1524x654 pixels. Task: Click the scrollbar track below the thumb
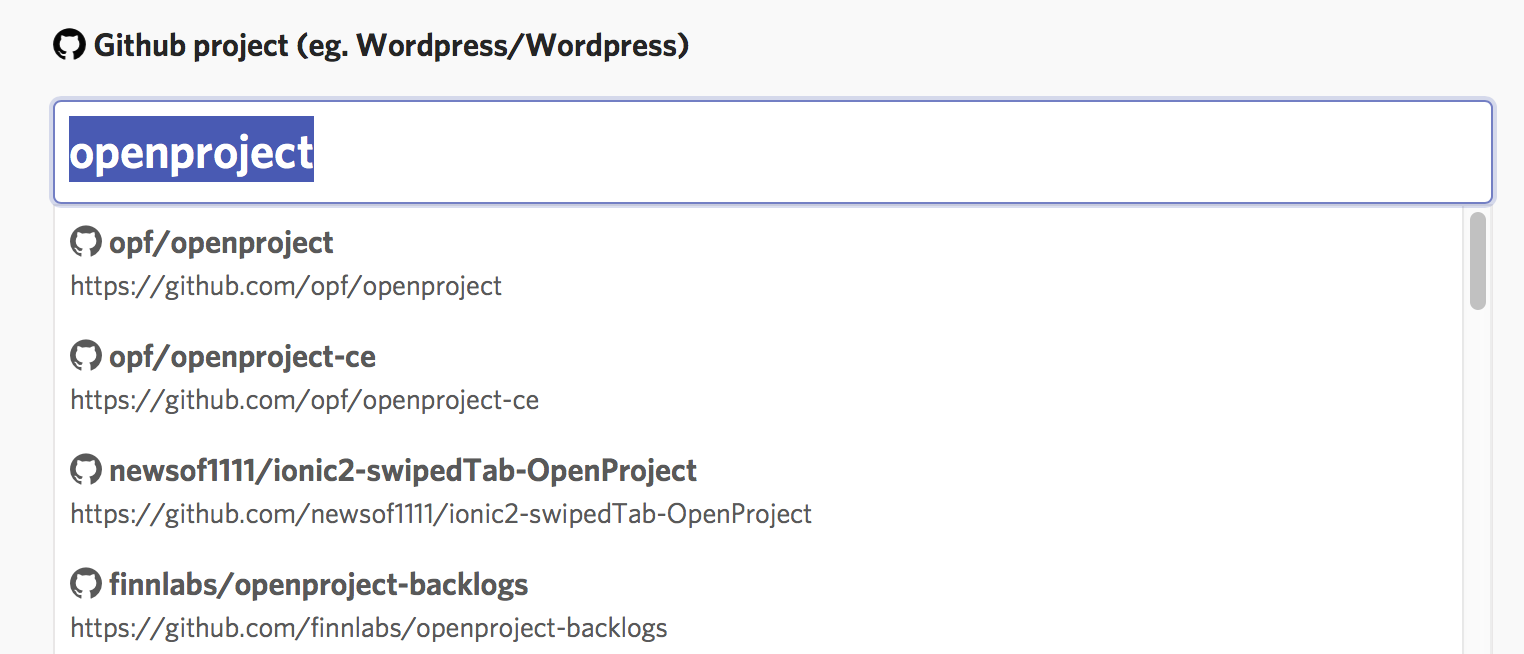click(x=1477, y=480)
